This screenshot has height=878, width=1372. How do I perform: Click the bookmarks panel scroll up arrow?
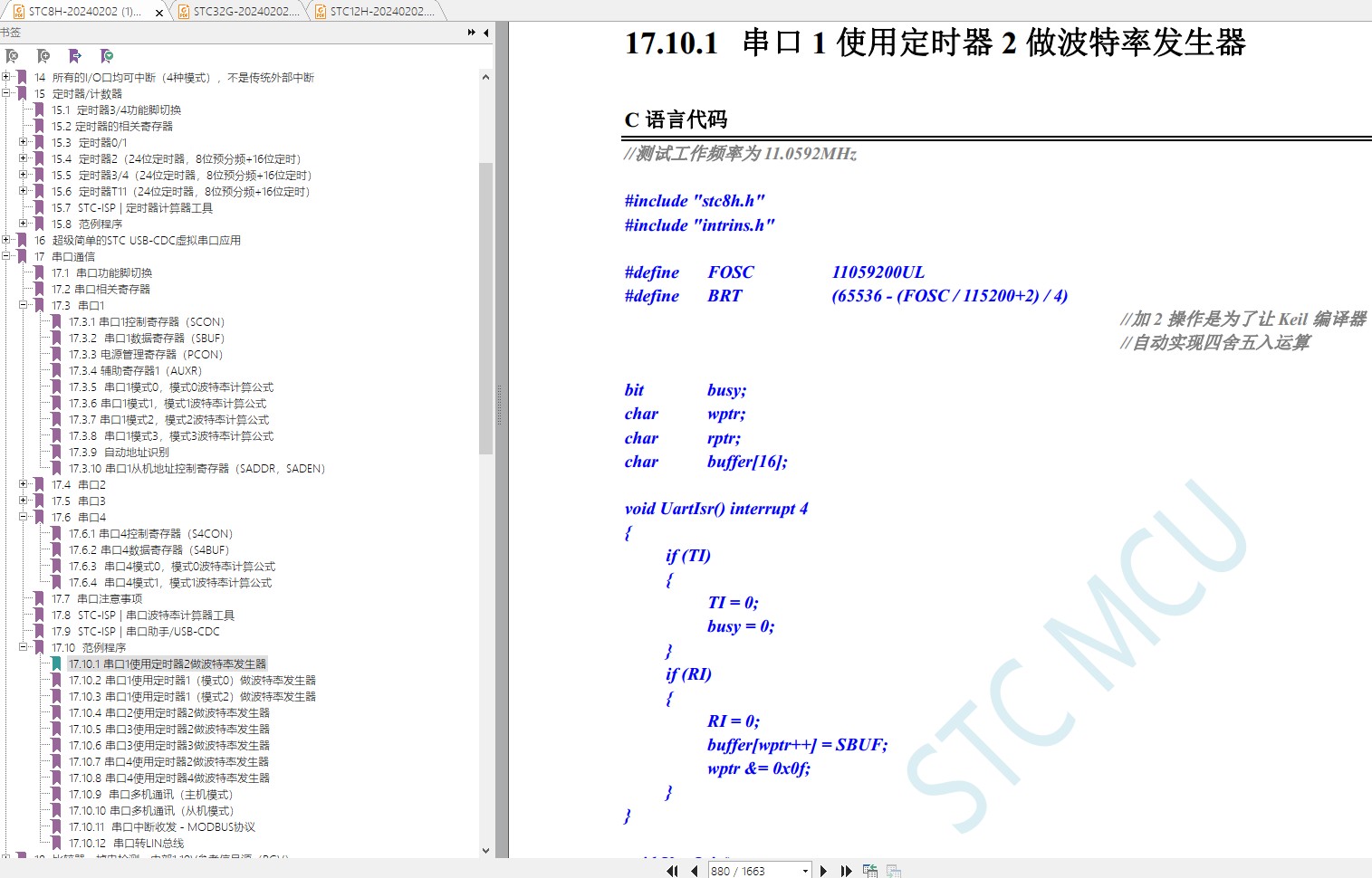[485, 77]
